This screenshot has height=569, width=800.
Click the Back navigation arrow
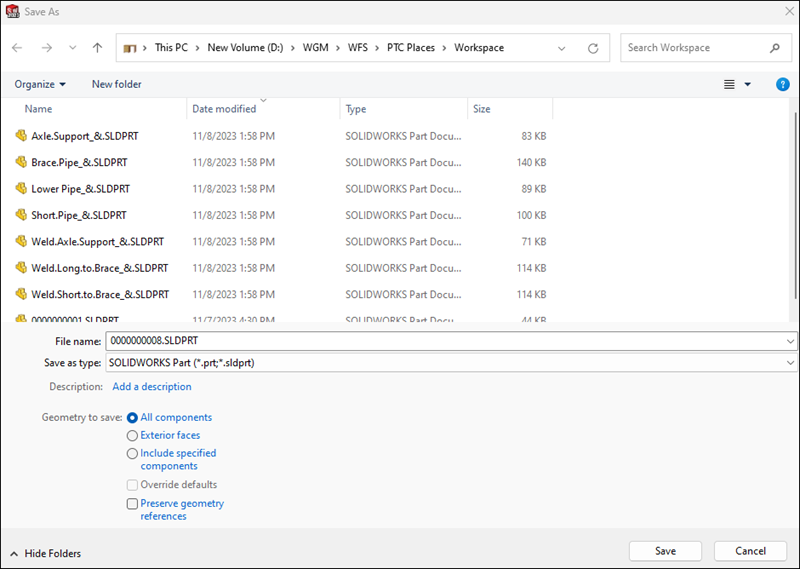click(17, 47)
